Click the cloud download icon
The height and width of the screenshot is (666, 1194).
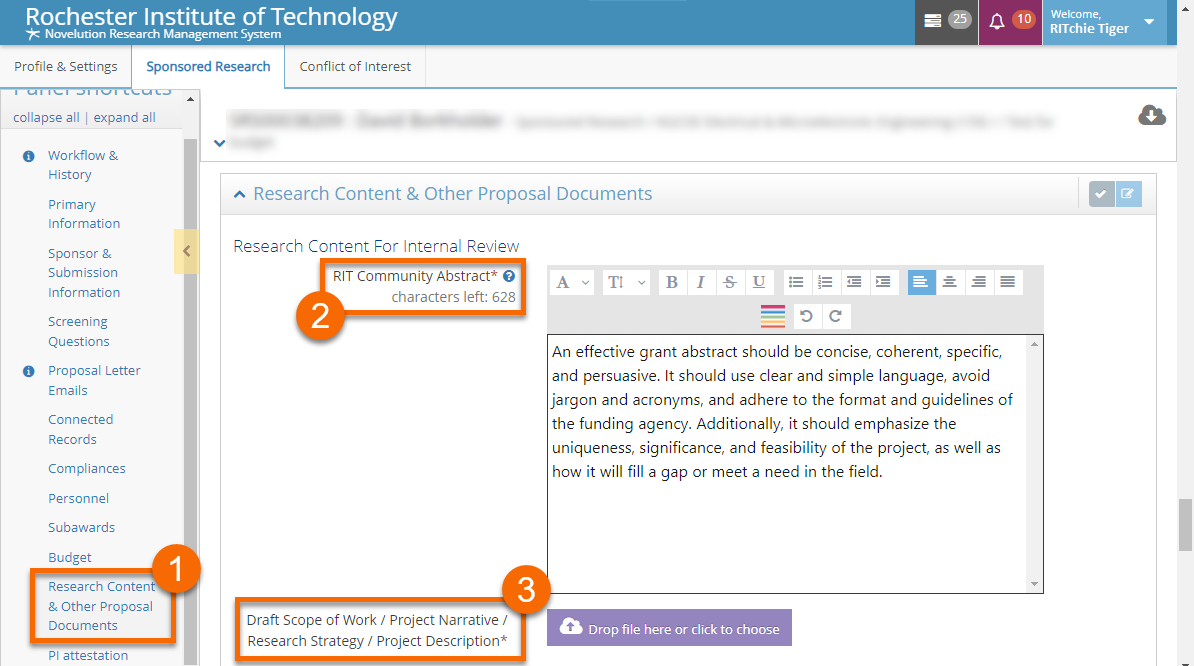[x=1152, y=116]
